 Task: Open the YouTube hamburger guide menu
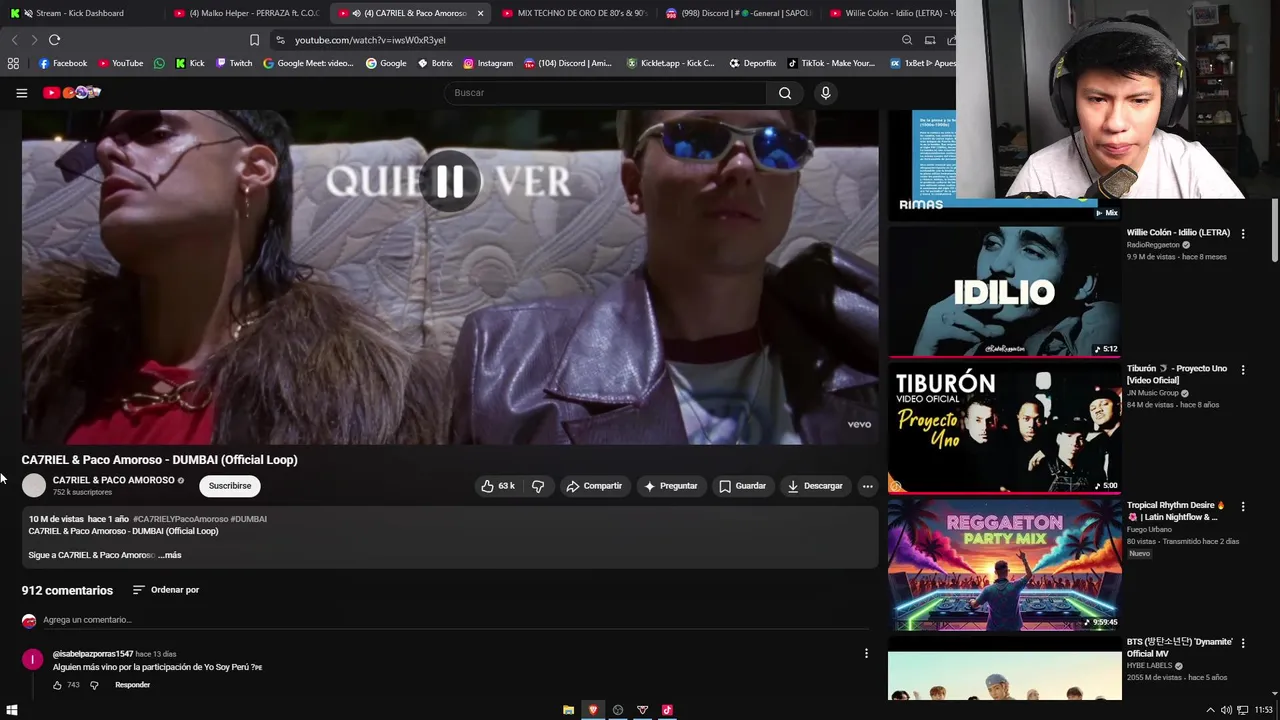[x=21, y=93]
